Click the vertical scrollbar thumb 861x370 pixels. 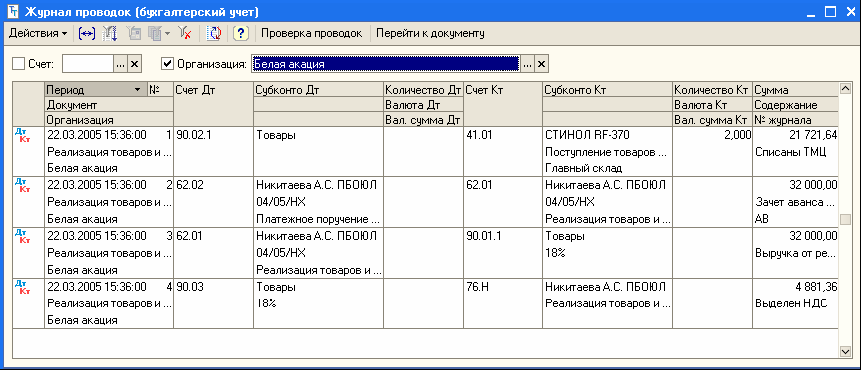pos(845,219)
